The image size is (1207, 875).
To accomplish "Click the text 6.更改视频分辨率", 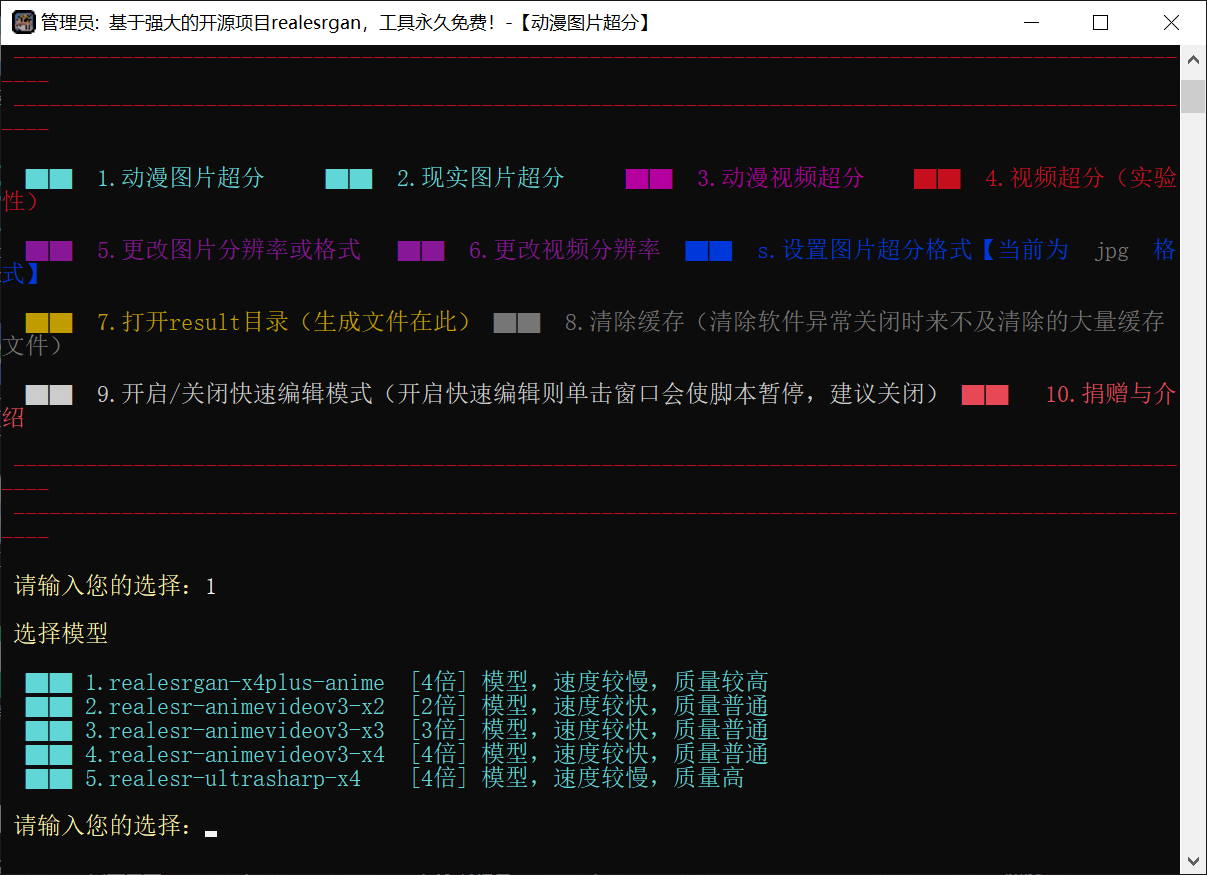I will tap(565, 251).
